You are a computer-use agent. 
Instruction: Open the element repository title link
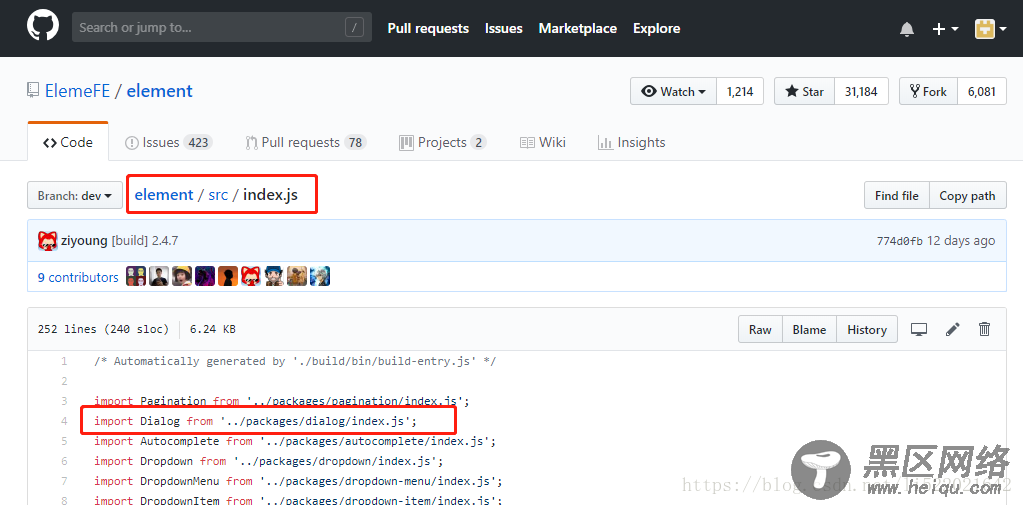[159, 91]
